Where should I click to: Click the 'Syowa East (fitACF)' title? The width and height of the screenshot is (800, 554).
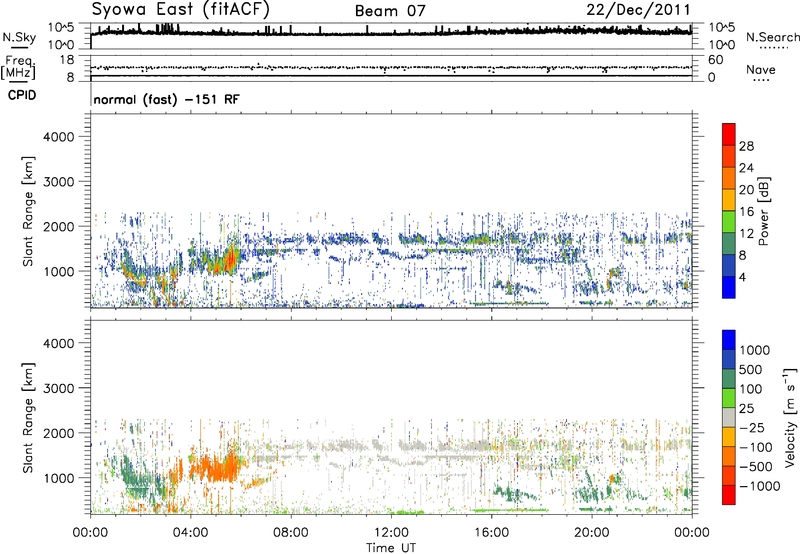(x=181, y=10)
